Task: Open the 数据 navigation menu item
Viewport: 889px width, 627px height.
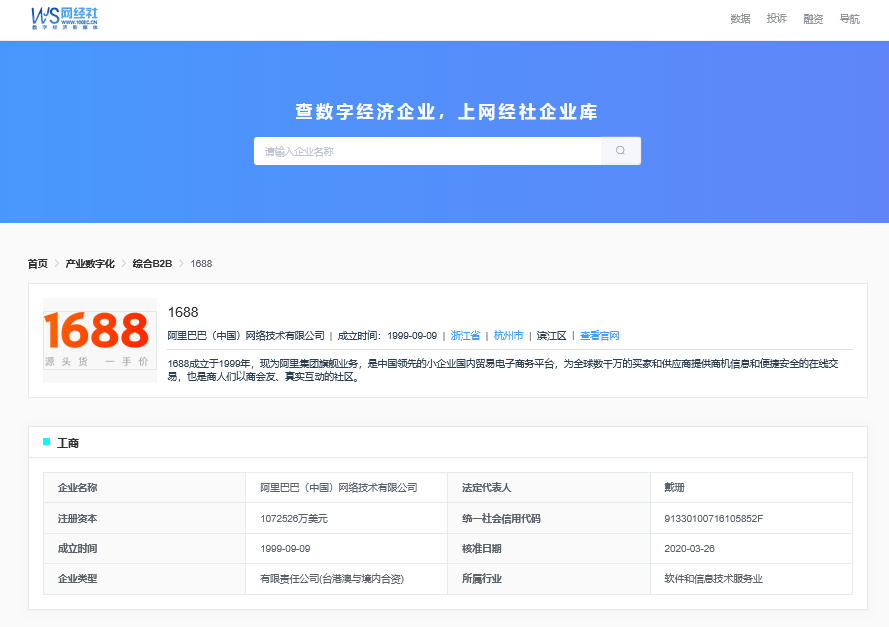Action: tap(740, 19)
